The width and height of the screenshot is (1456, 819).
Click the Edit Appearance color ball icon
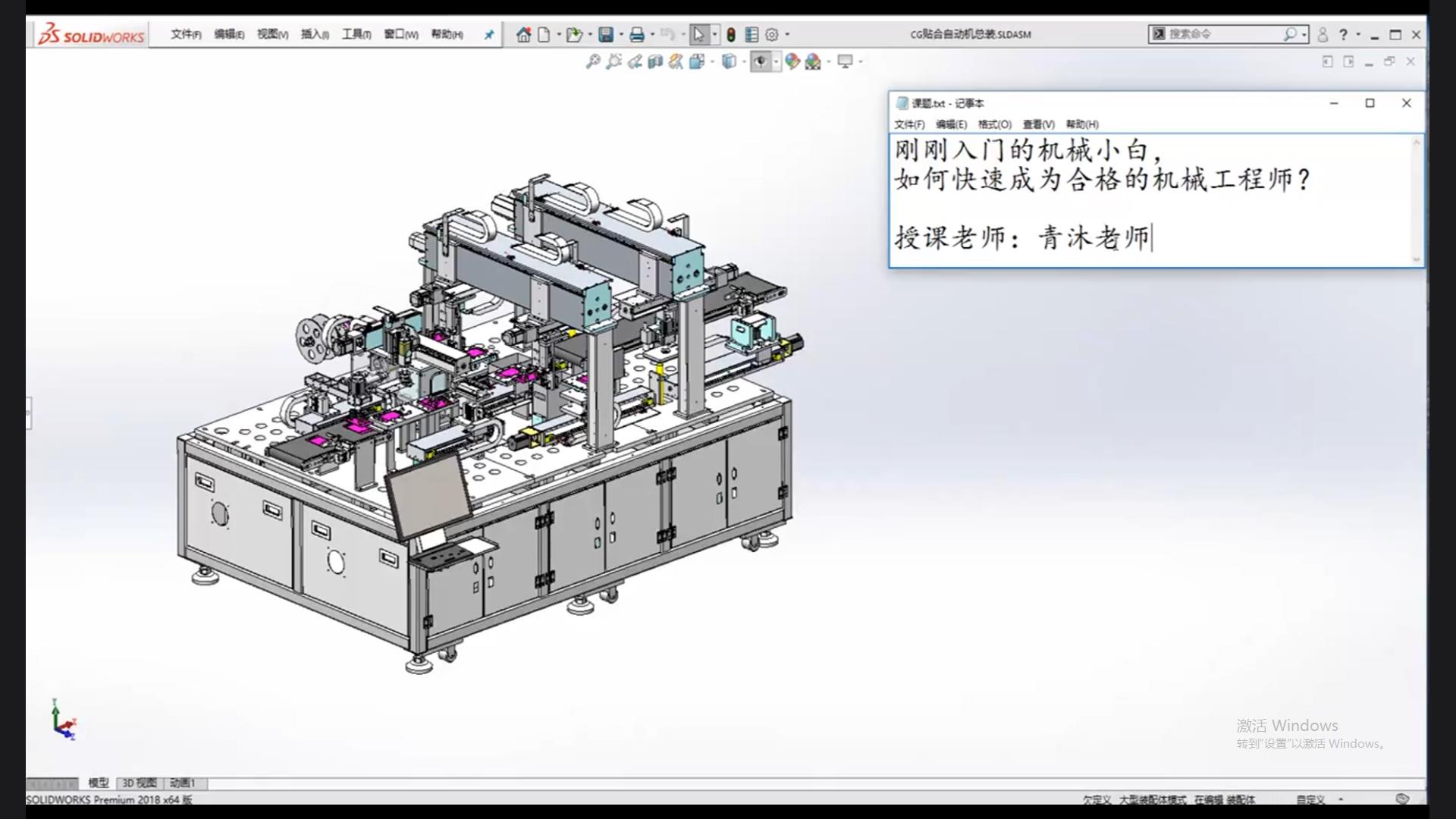point(792,61)
